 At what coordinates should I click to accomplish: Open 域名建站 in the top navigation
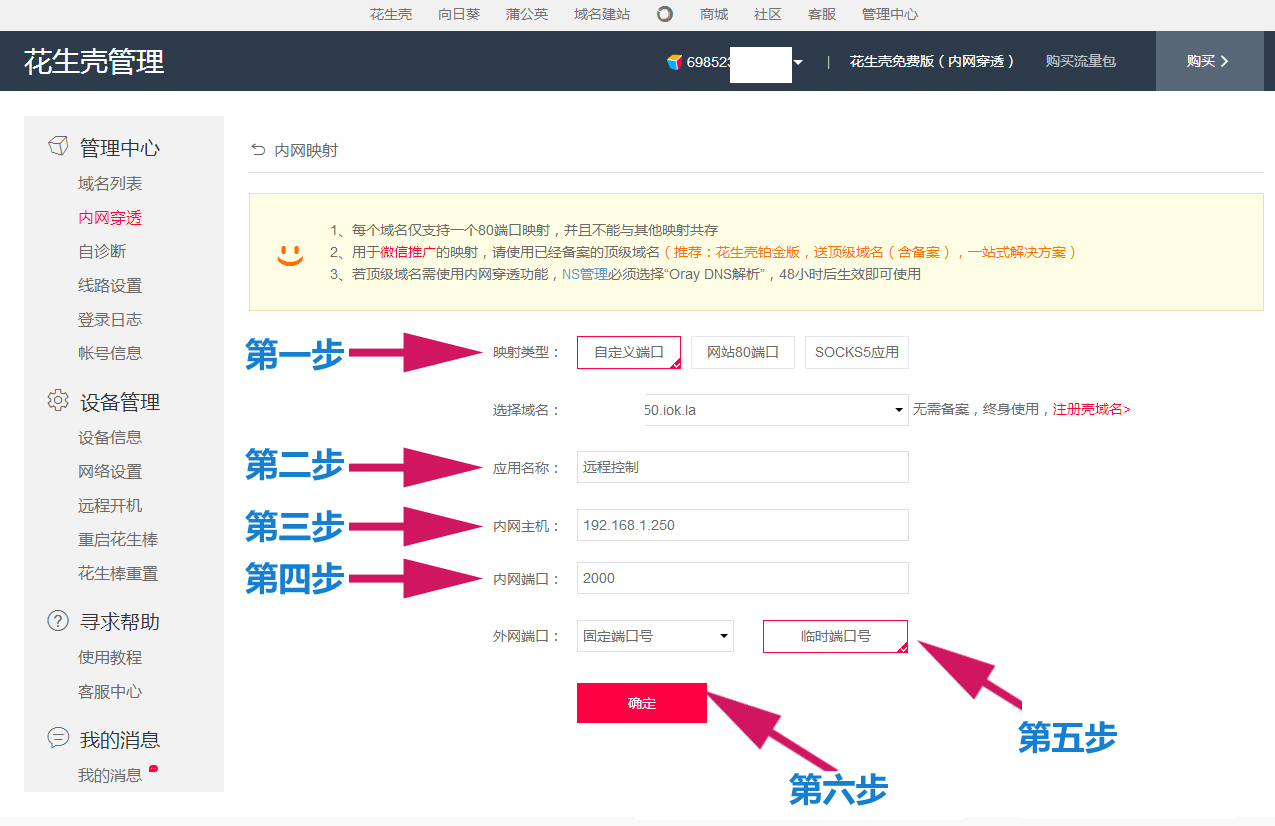602,14
